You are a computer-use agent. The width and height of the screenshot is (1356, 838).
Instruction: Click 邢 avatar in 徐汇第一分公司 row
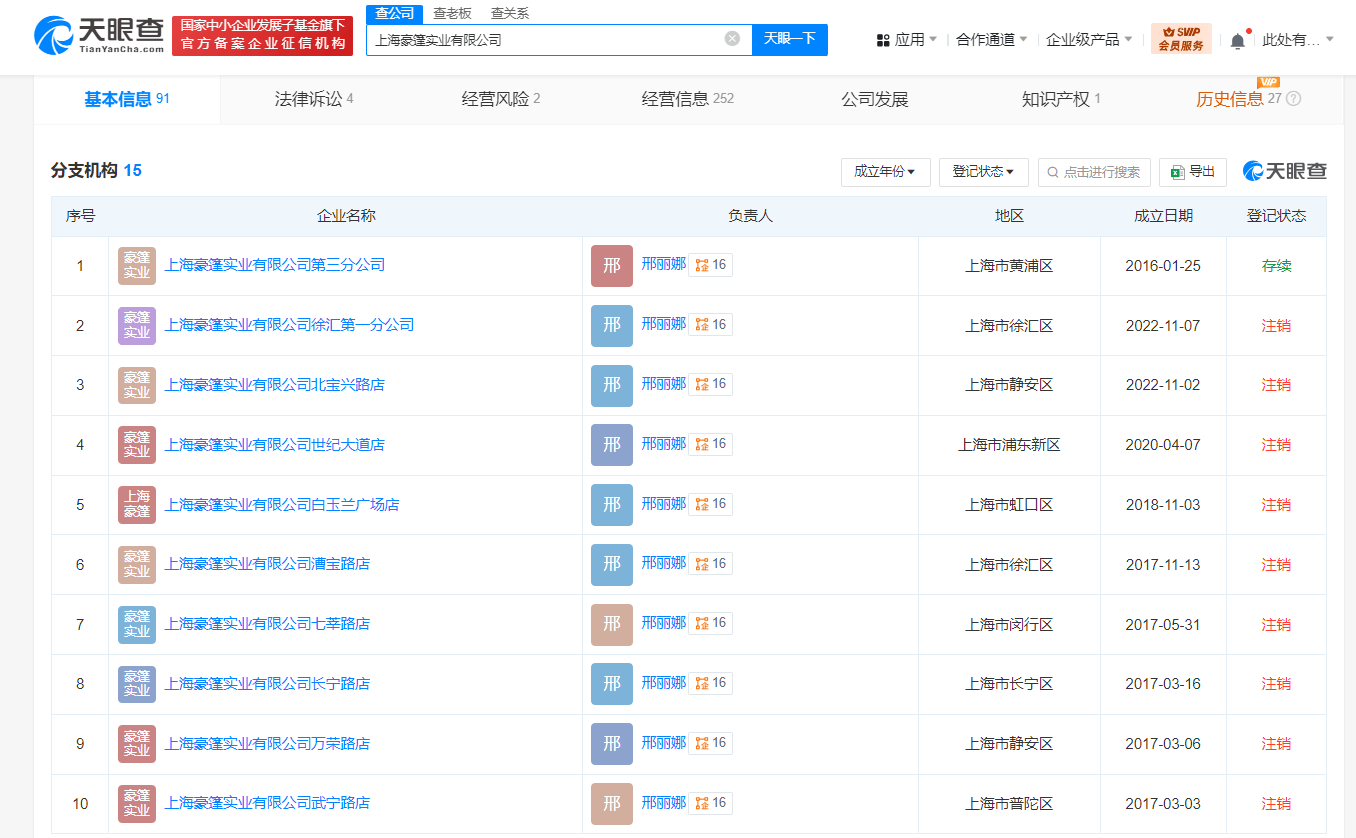point(612,325)
